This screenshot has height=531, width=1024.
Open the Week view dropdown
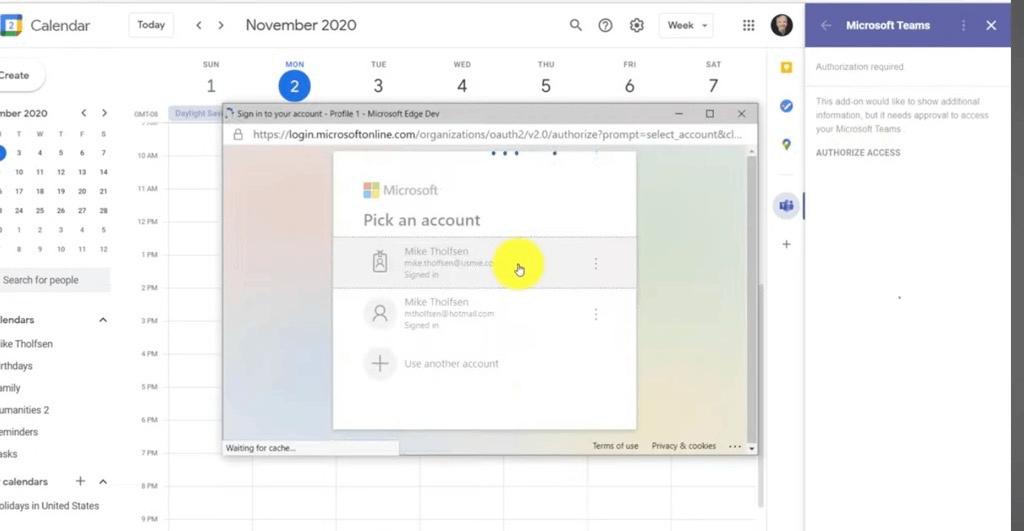(x=686, y=25)
